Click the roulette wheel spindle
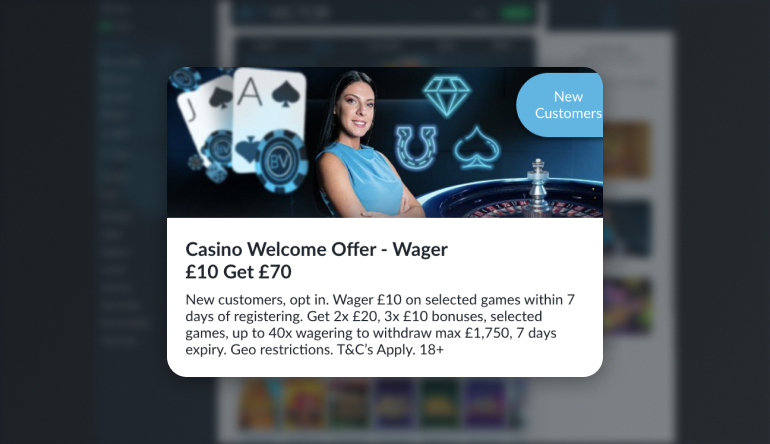Screen dimensions: 770x444 coord(538,184)
